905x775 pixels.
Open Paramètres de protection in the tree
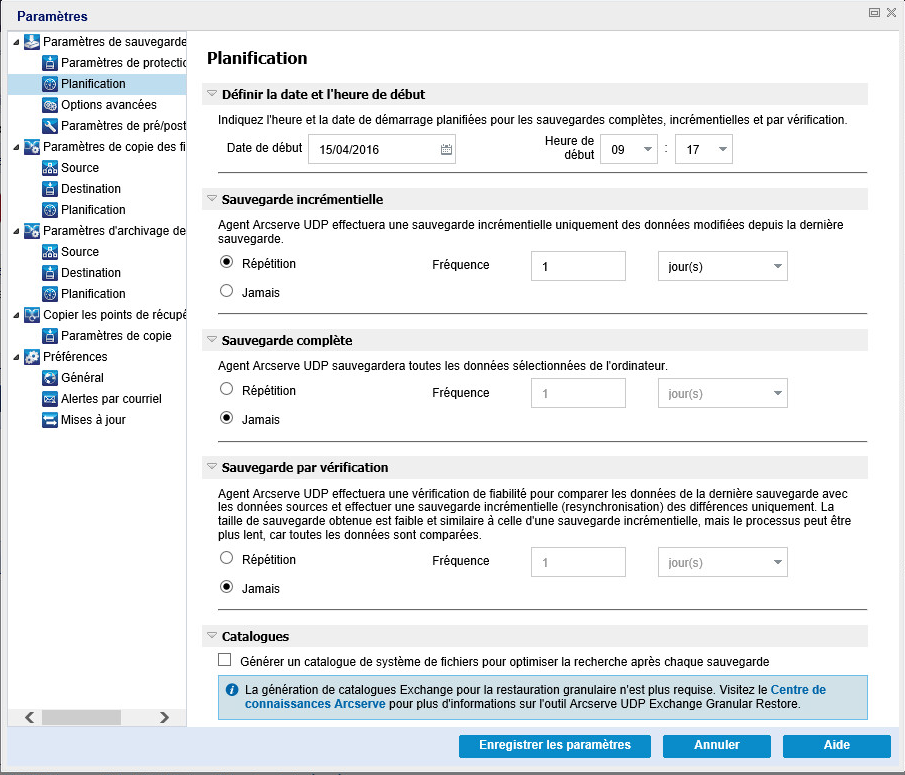(x=124, y=63)
